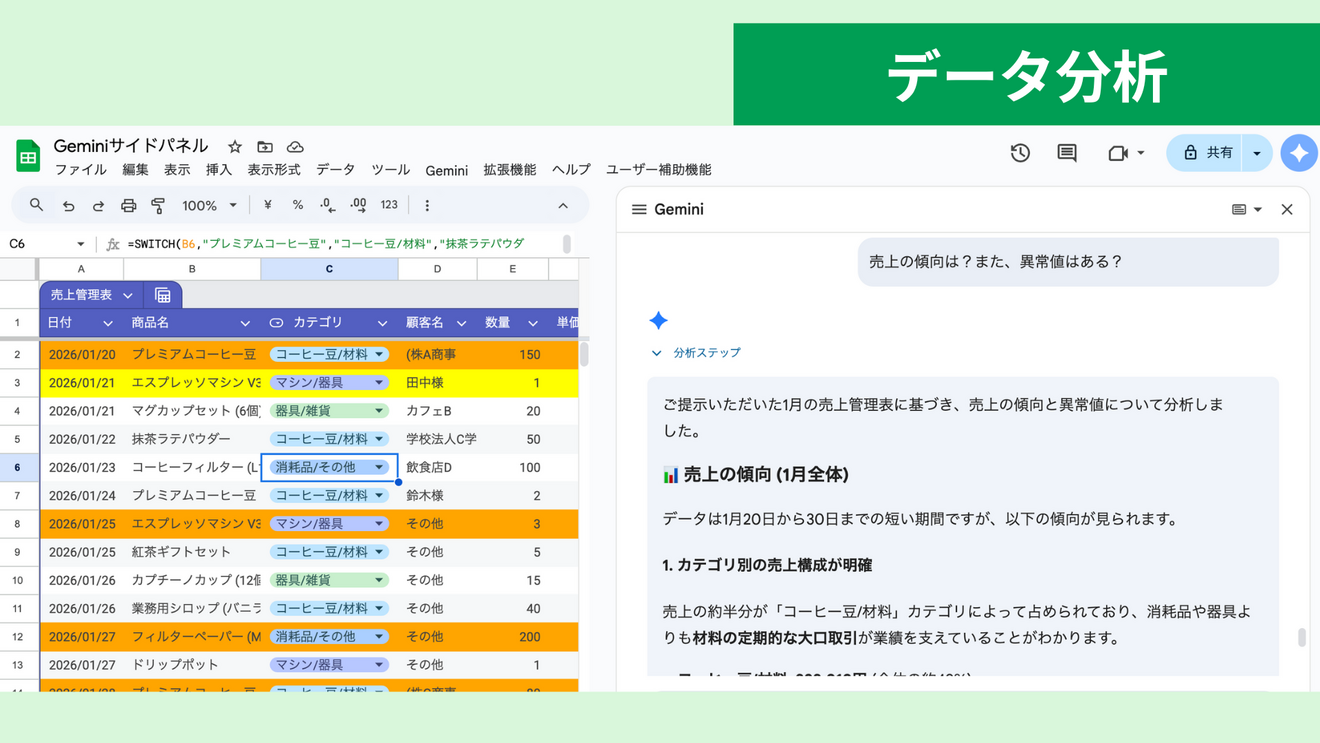Apply yen currency format

267,205
